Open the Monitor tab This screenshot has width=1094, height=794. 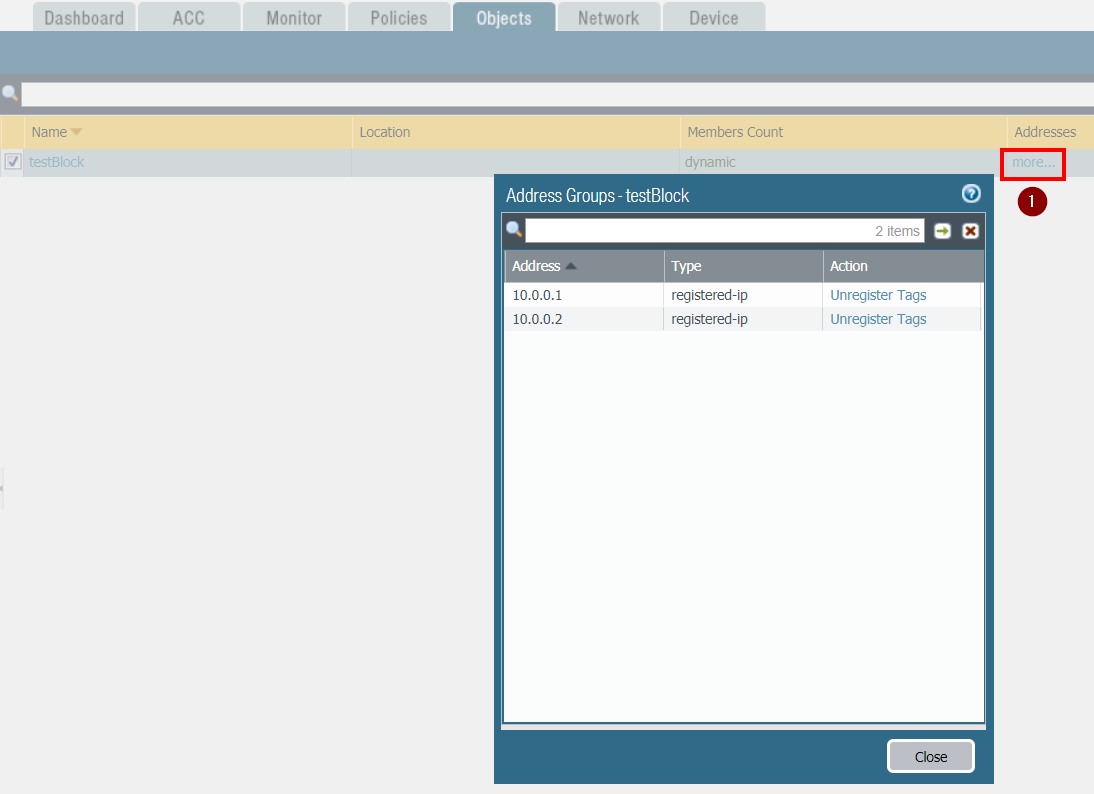pos(293,16)
